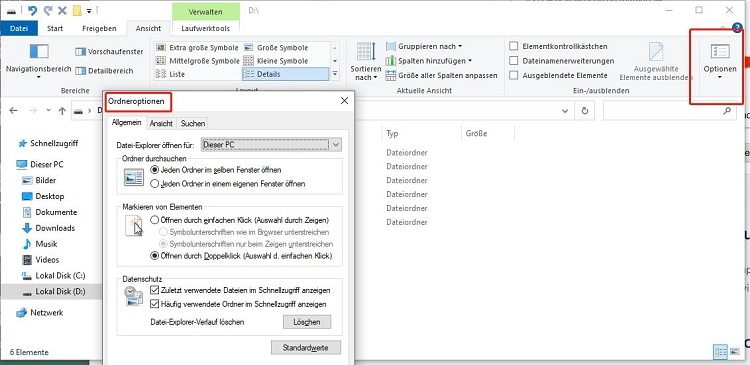Viewport: 750px width, 365px height.
Task: Switch to the Suchen tab
Action: pos(193,123)
